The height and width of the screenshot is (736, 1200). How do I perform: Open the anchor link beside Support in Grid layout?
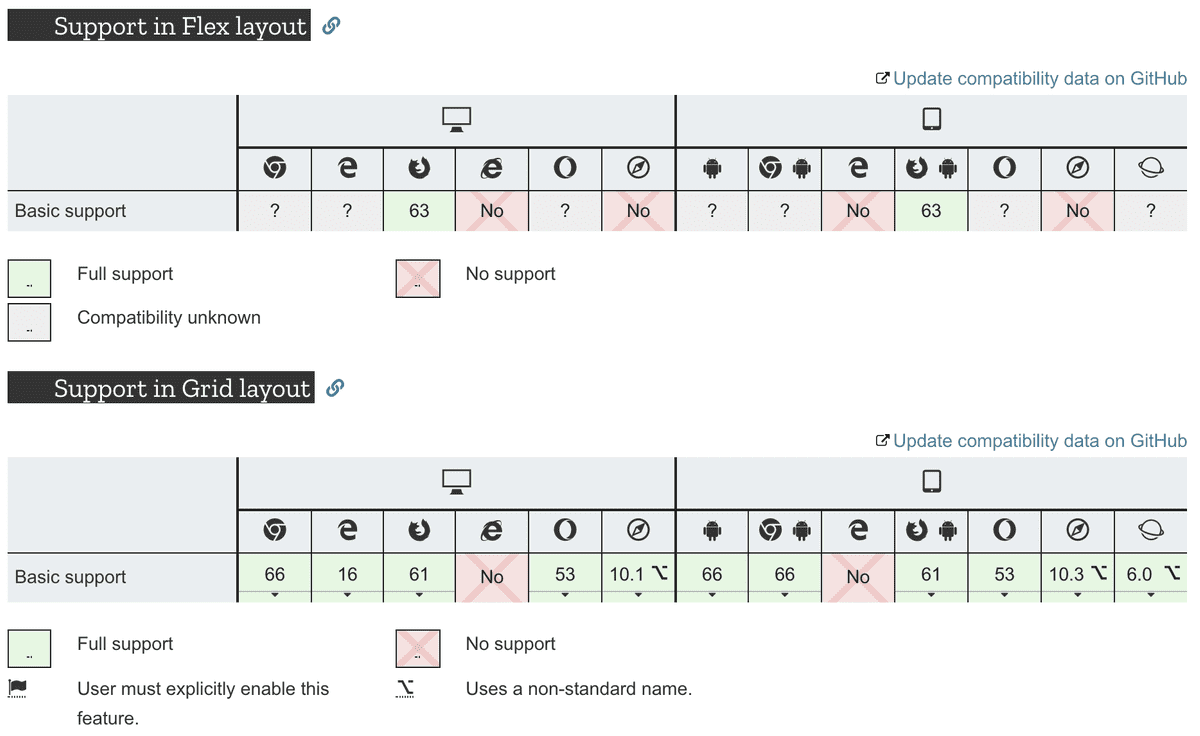pos(336,388)
